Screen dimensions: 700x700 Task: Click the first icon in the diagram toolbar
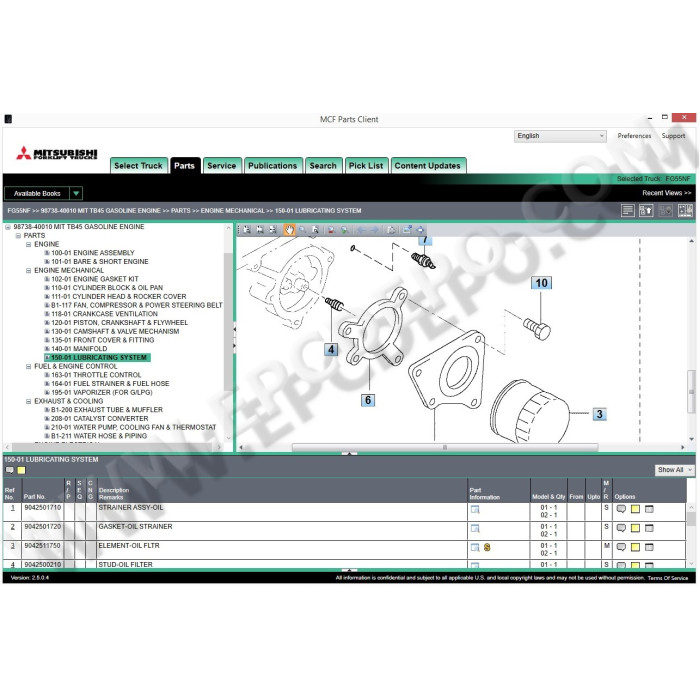coord(247,230)
